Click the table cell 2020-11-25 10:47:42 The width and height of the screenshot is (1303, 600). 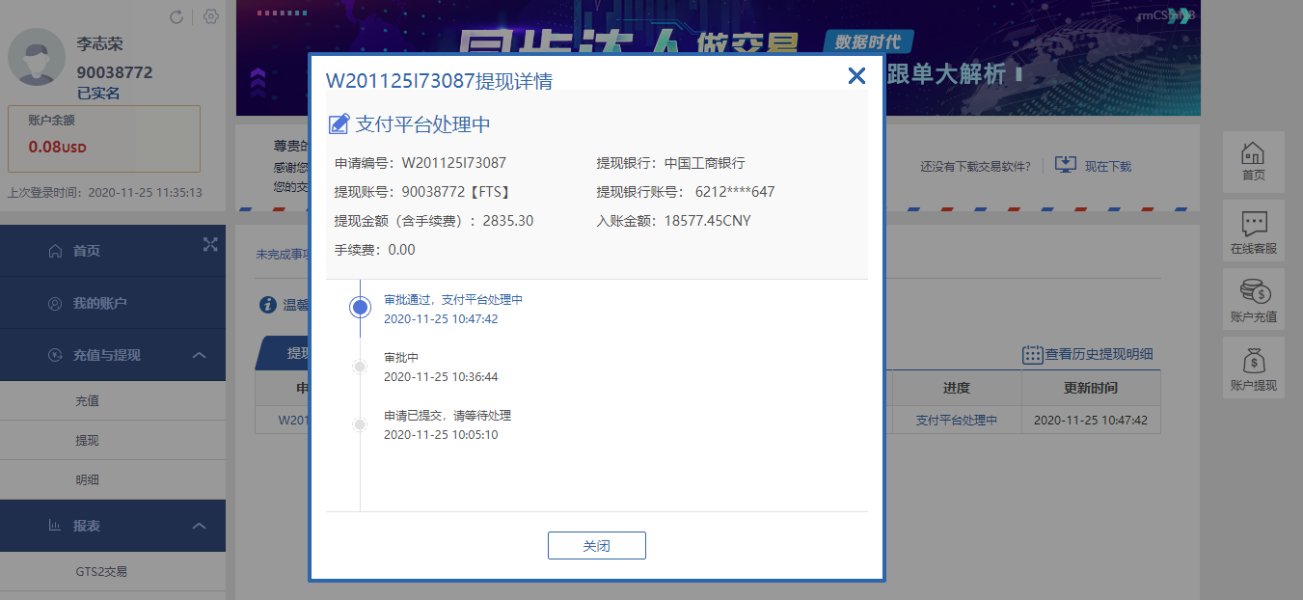tap(1090, 421)
